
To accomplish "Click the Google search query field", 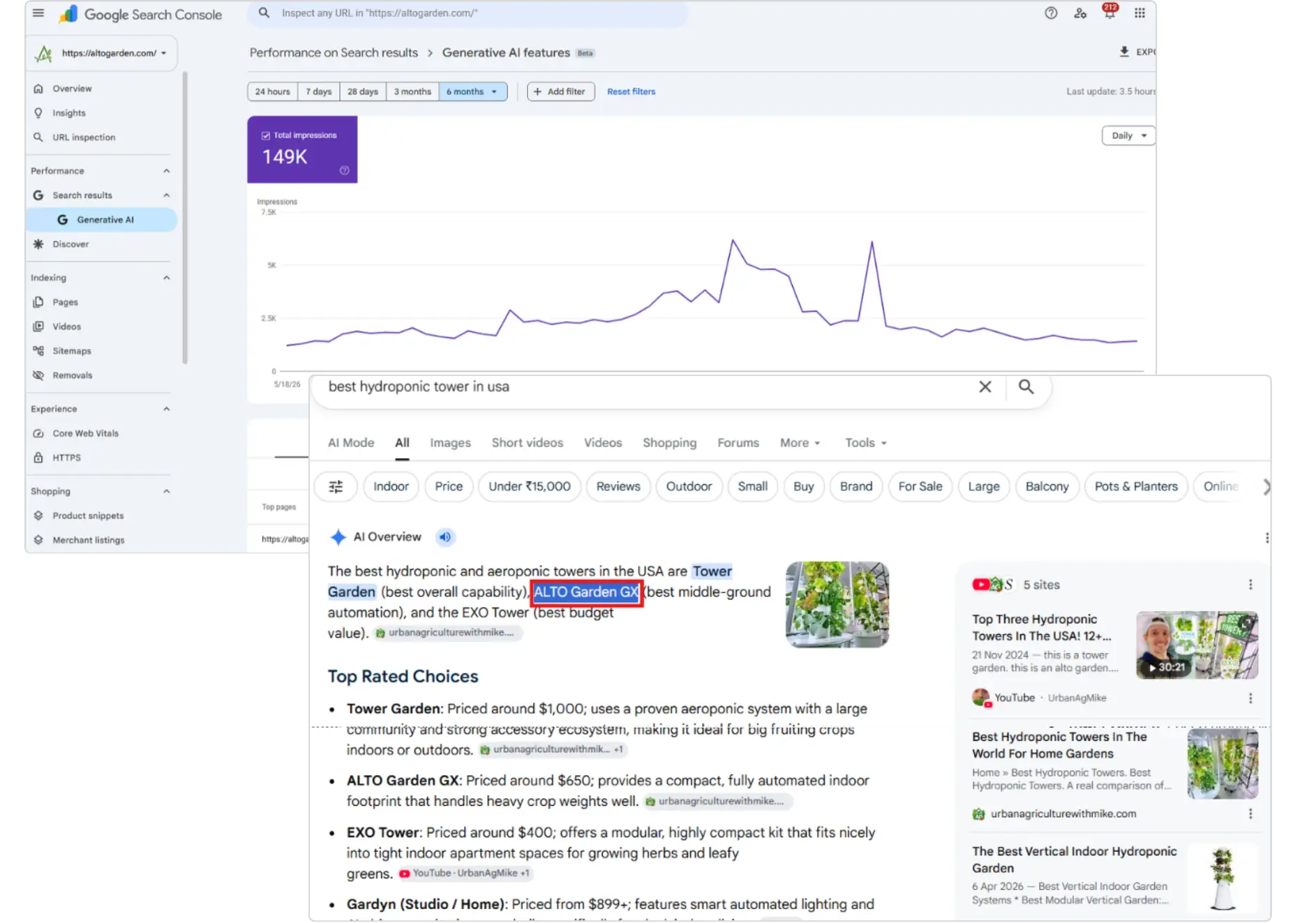I will click(x=645, y=387).
